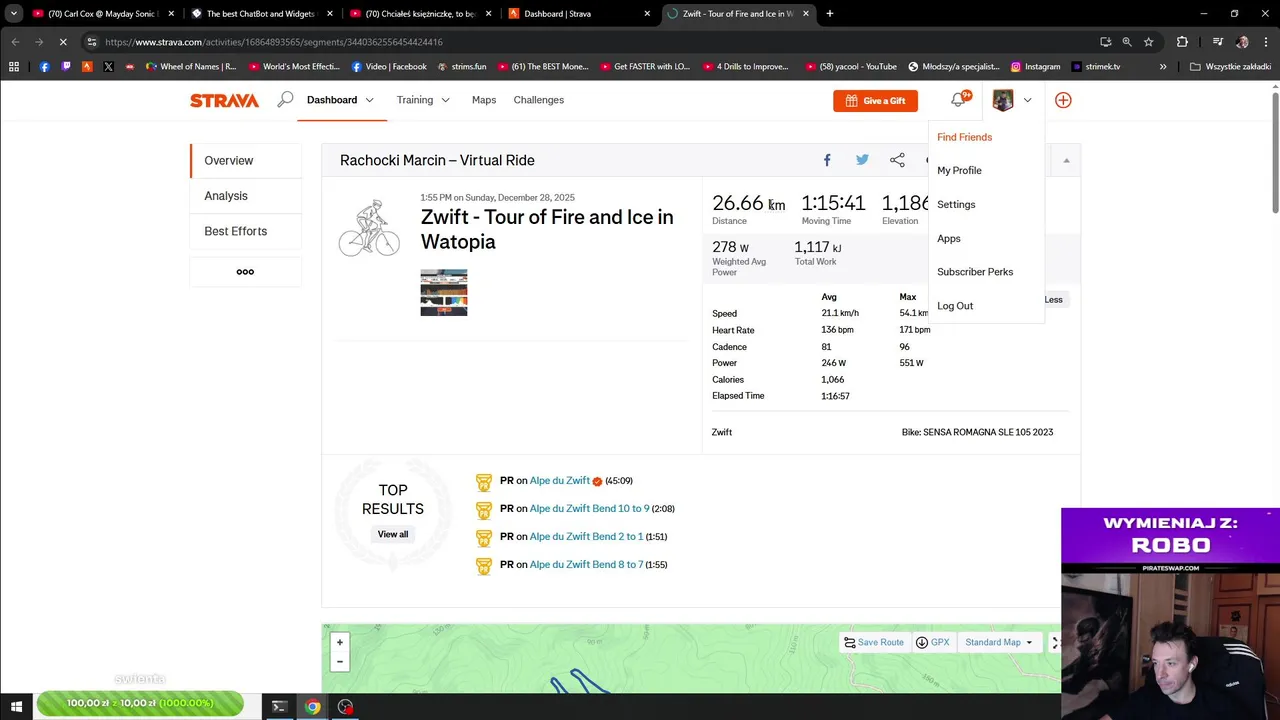Select the Analysis sidebar tab

[x=246, y=196]
